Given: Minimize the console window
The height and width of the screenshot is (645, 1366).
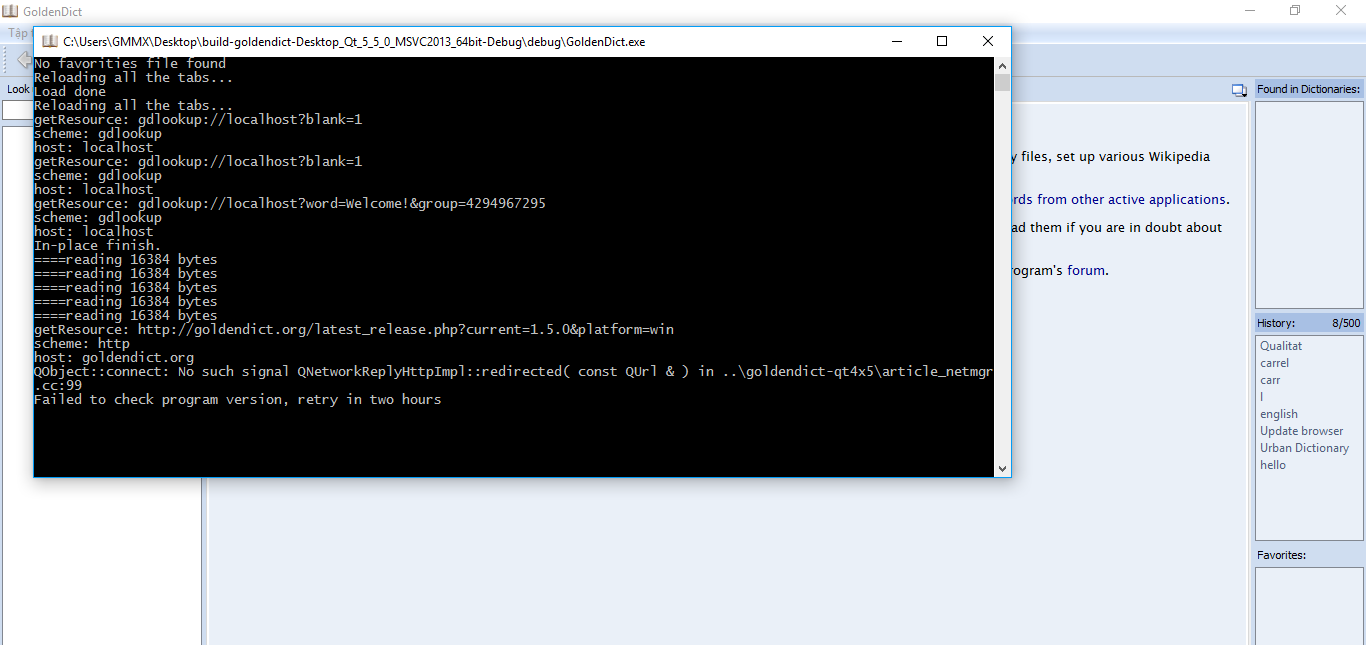Looking at the screenshot, I should pos(895,41).
